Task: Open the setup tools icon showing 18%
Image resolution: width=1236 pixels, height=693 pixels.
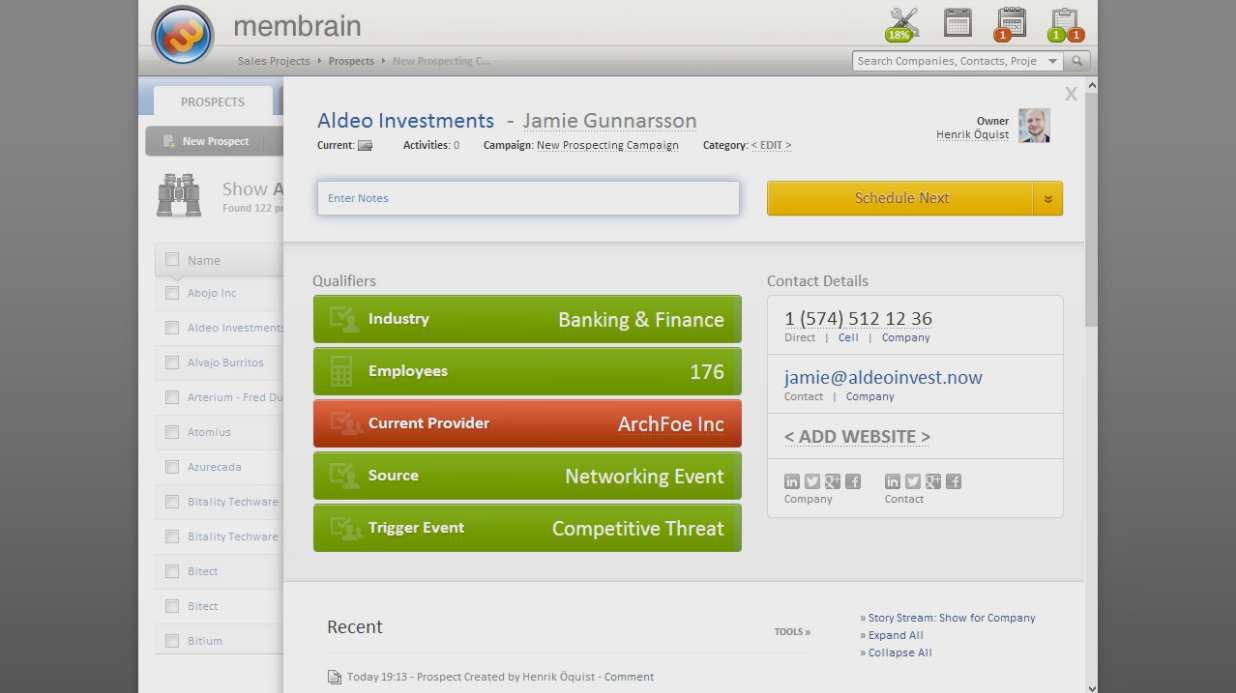Action: (x=902, y=24)
